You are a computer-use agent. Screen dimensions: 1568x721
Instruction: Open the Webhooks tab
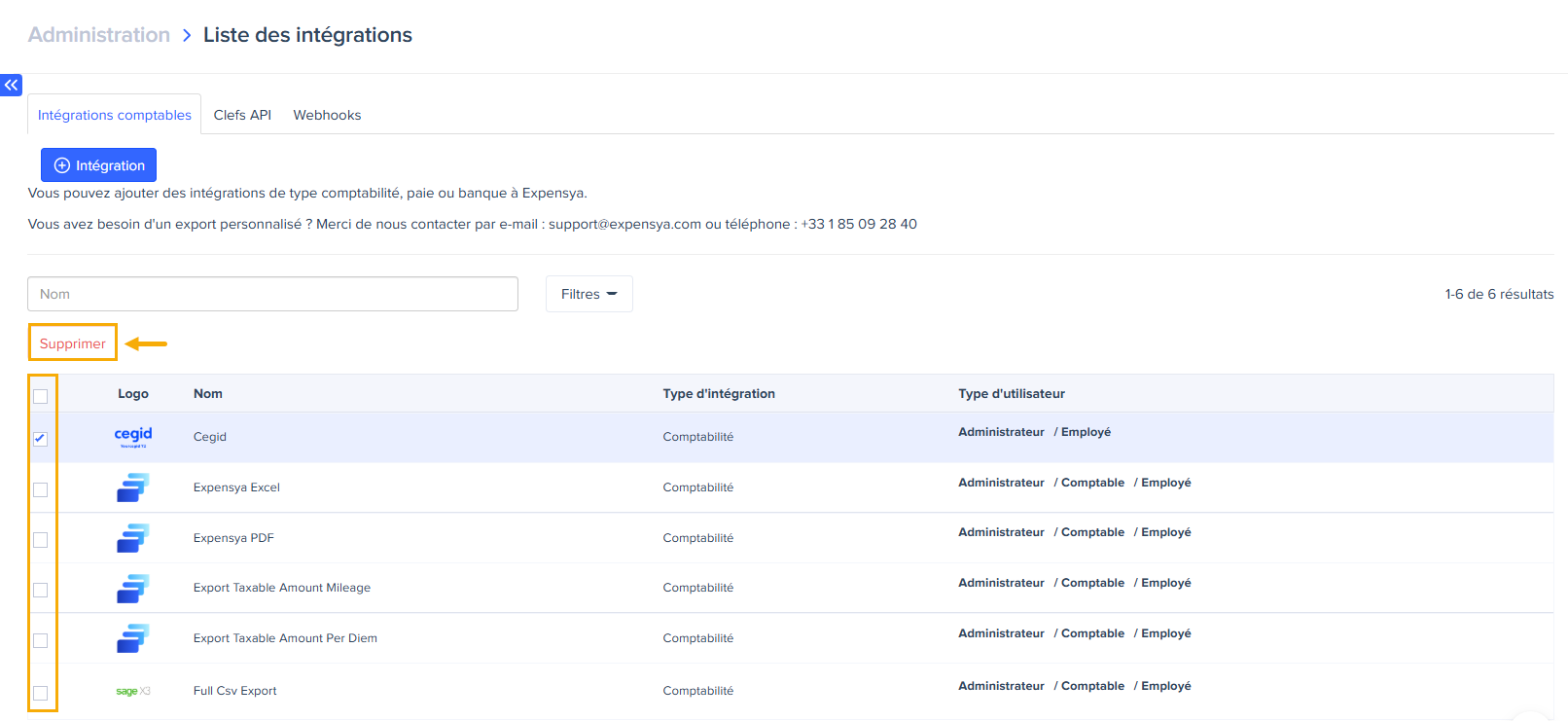click(x=327, y=115)
